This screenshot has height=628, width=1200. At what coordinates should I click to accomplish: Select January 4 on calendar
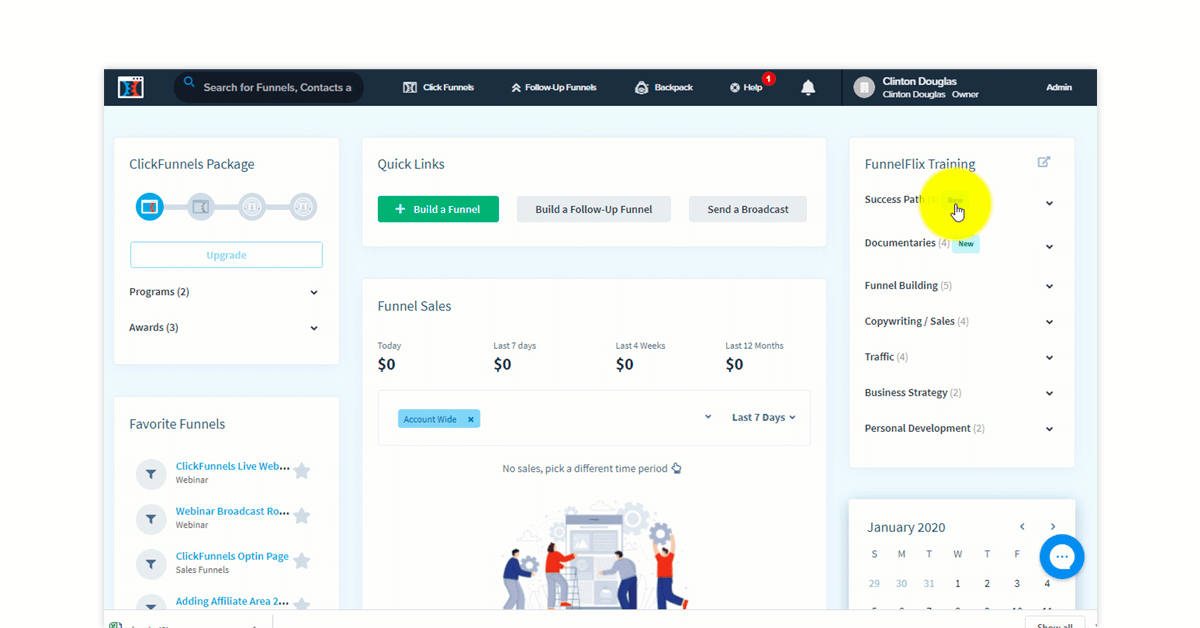pos(1047,583)
